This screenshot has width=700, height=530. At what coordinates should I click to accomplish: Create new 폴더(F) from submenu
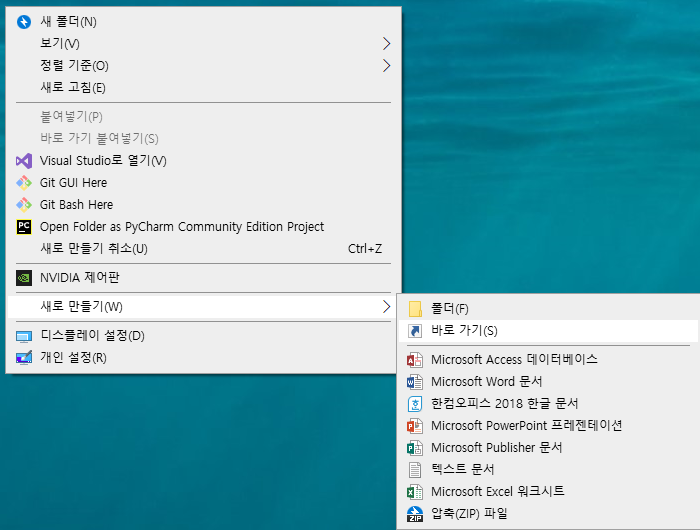click(x=548, y=309)
